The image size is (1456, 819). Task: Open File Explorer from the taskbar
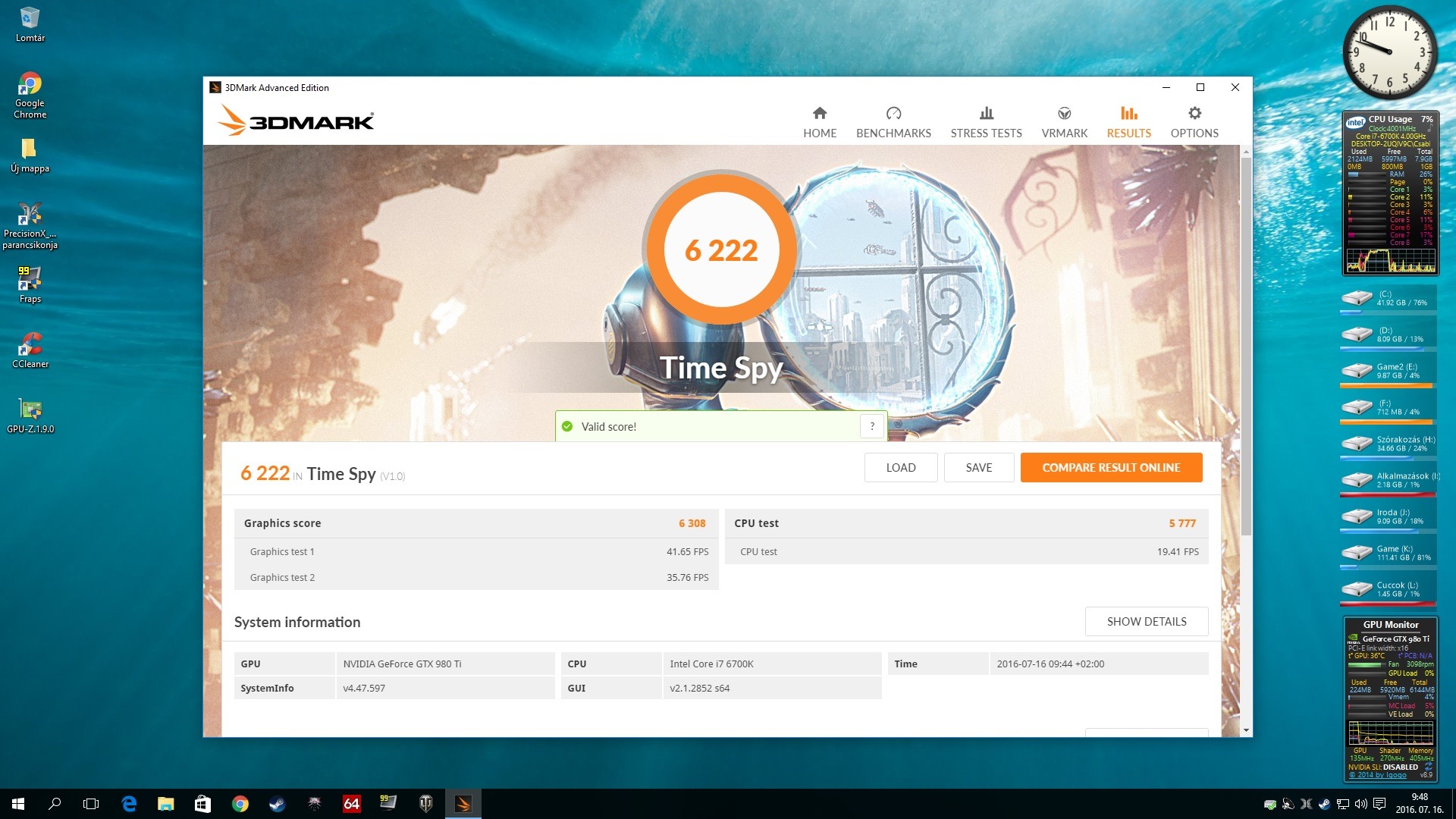[x=165, y=804]
